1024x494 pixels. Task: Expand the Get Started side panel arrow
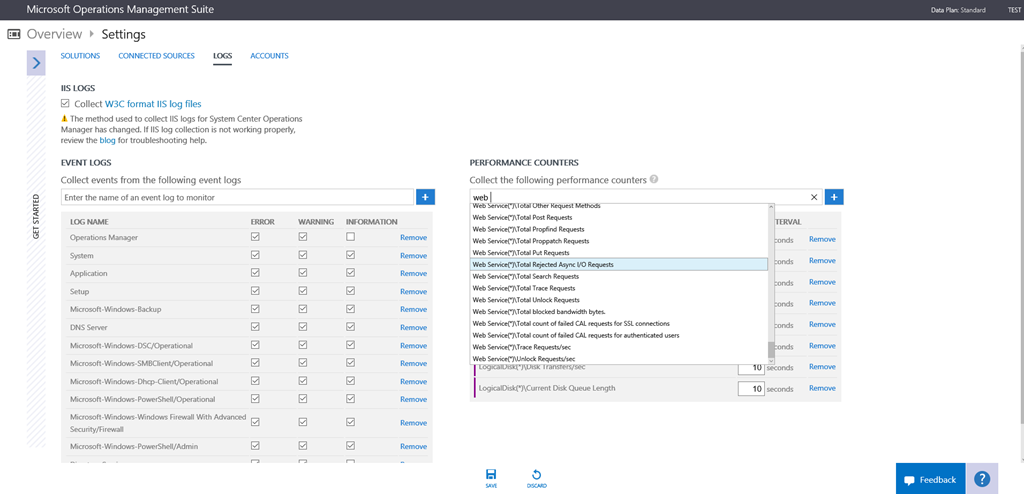pyautogui.click(x=36, y=63)
